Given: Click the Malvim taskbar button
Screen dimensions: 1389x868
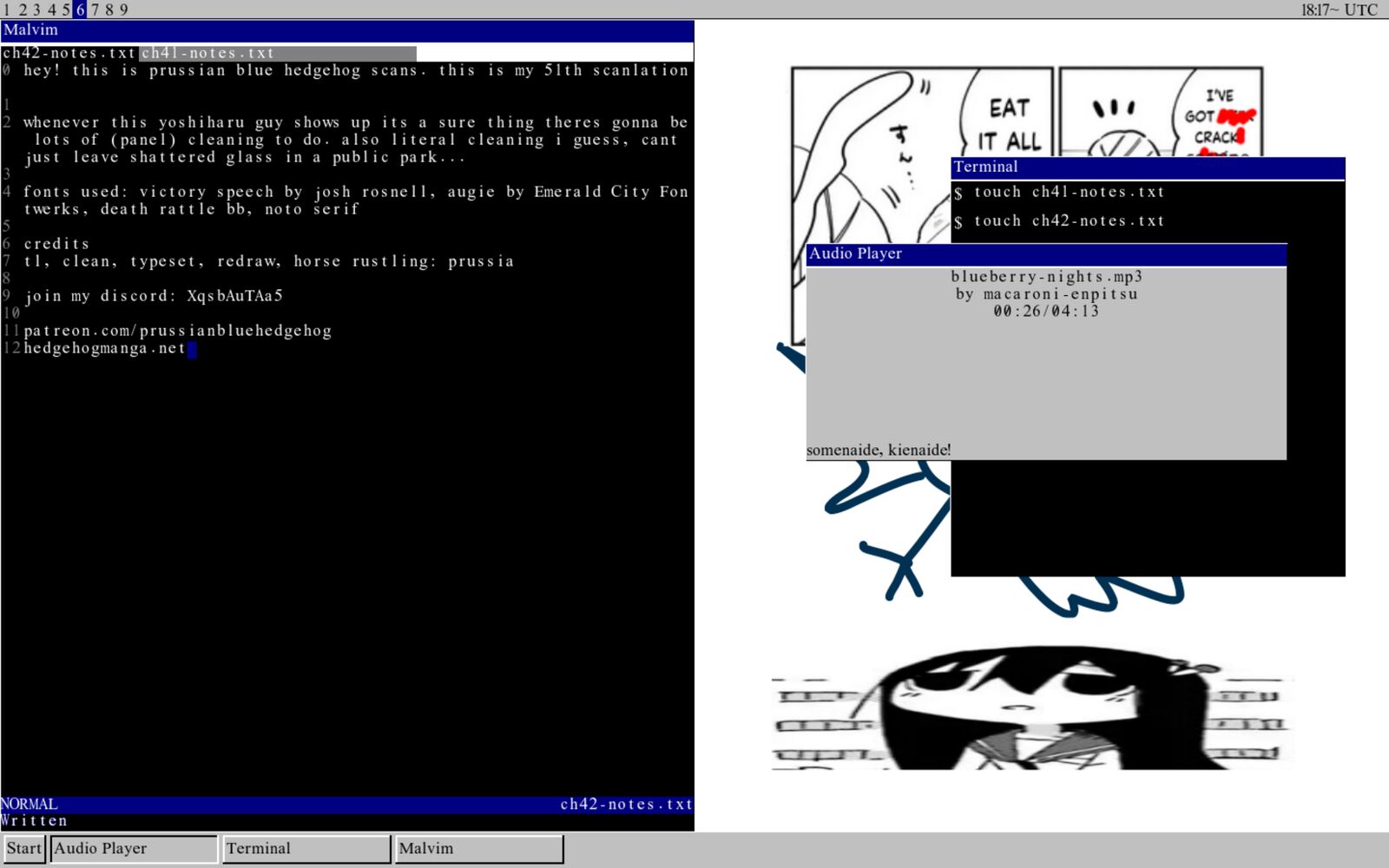Looking at the screenshot, I should coord(478,848).
